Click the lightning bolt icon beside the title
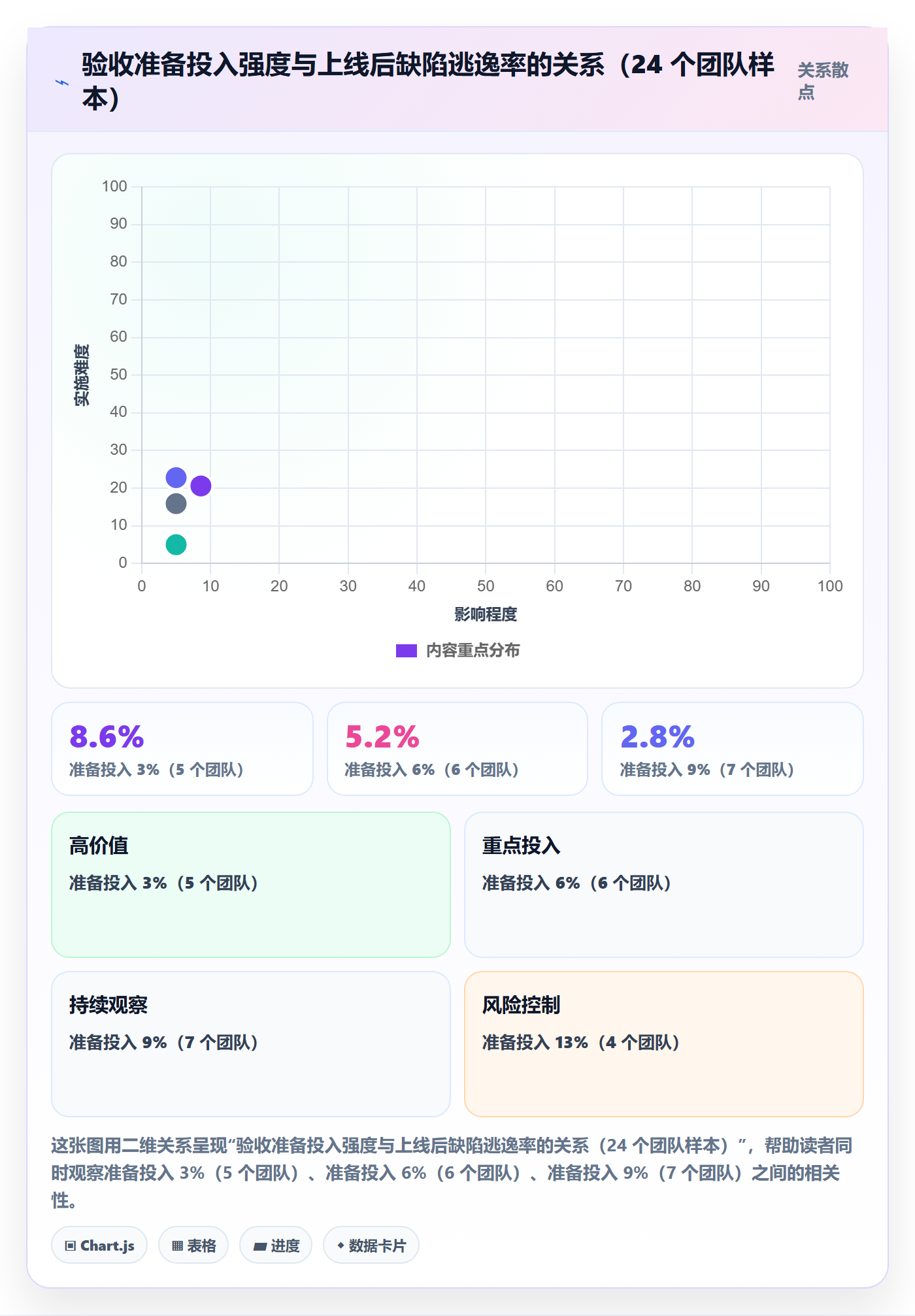 pyautogui.click(x=62, y=83)
